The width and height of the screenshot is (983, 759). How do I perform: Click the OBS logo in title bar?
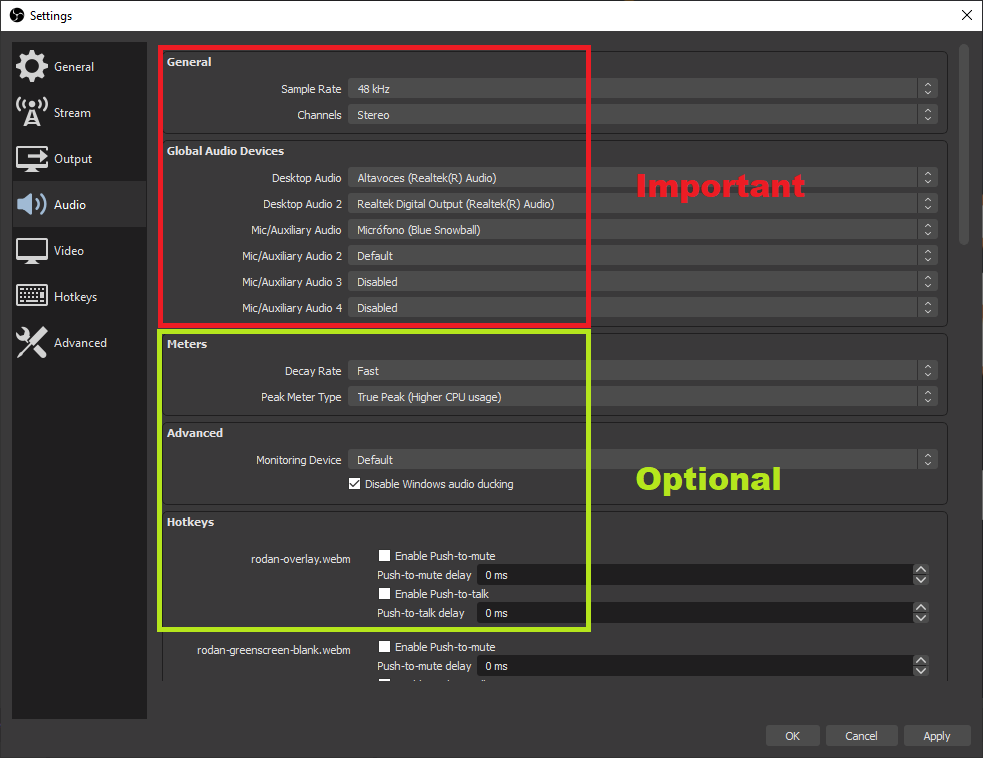[x=16, y=16]
